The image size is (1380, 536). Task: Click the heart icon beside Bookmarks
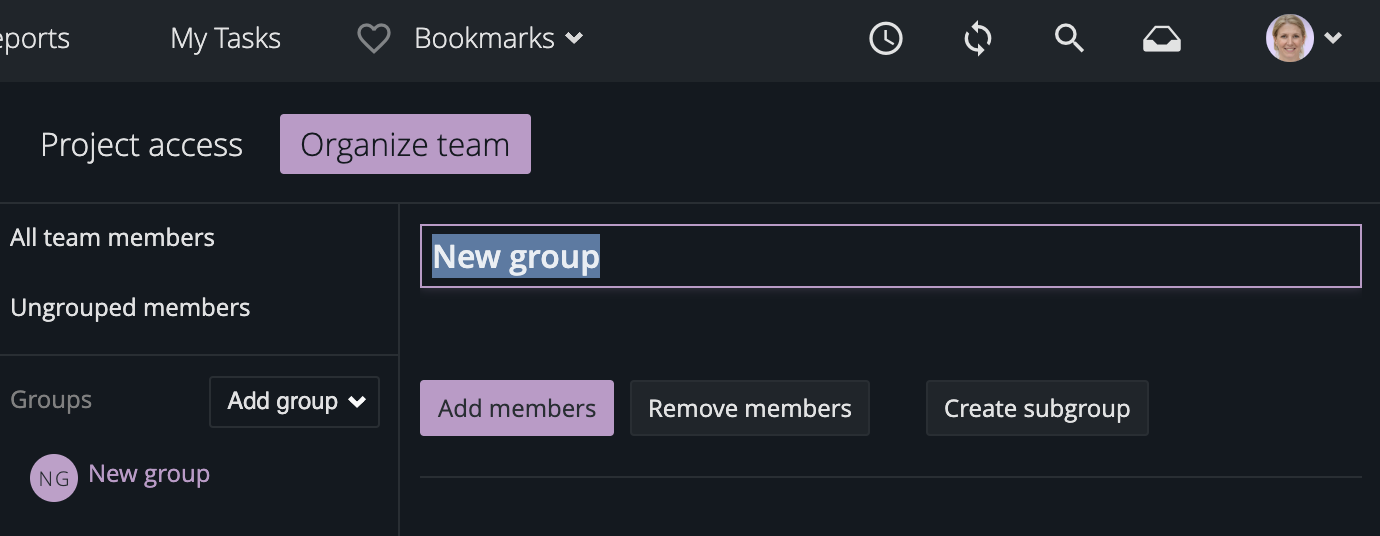point(373,39)
